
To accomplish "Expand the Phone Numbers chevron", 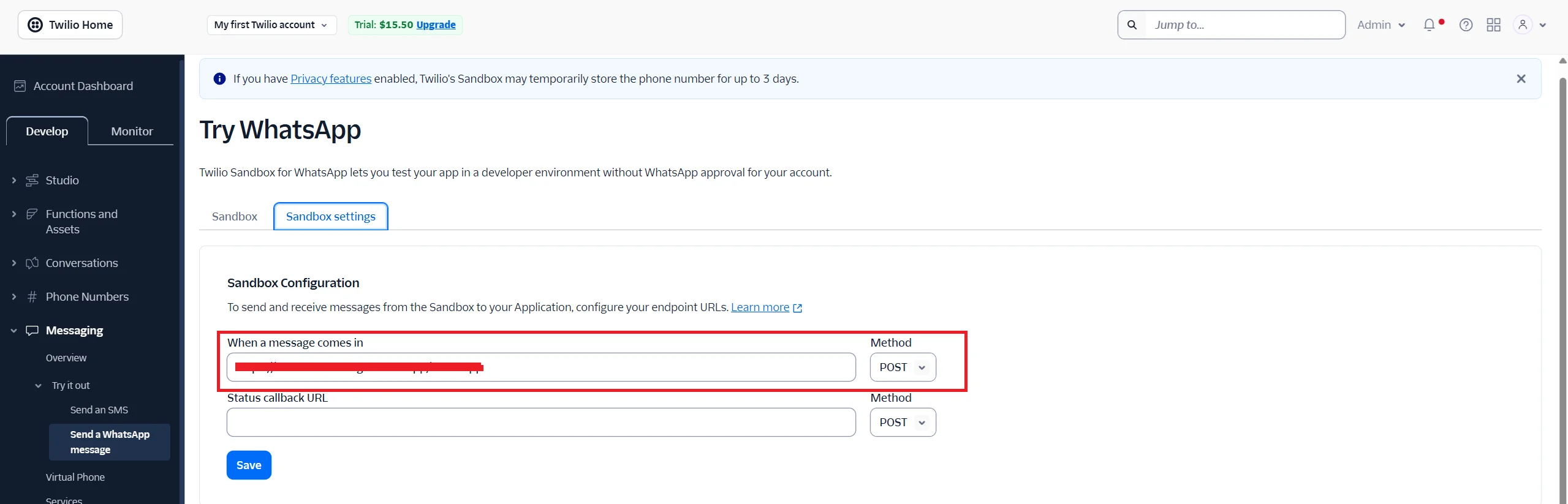I will [14, 297].
